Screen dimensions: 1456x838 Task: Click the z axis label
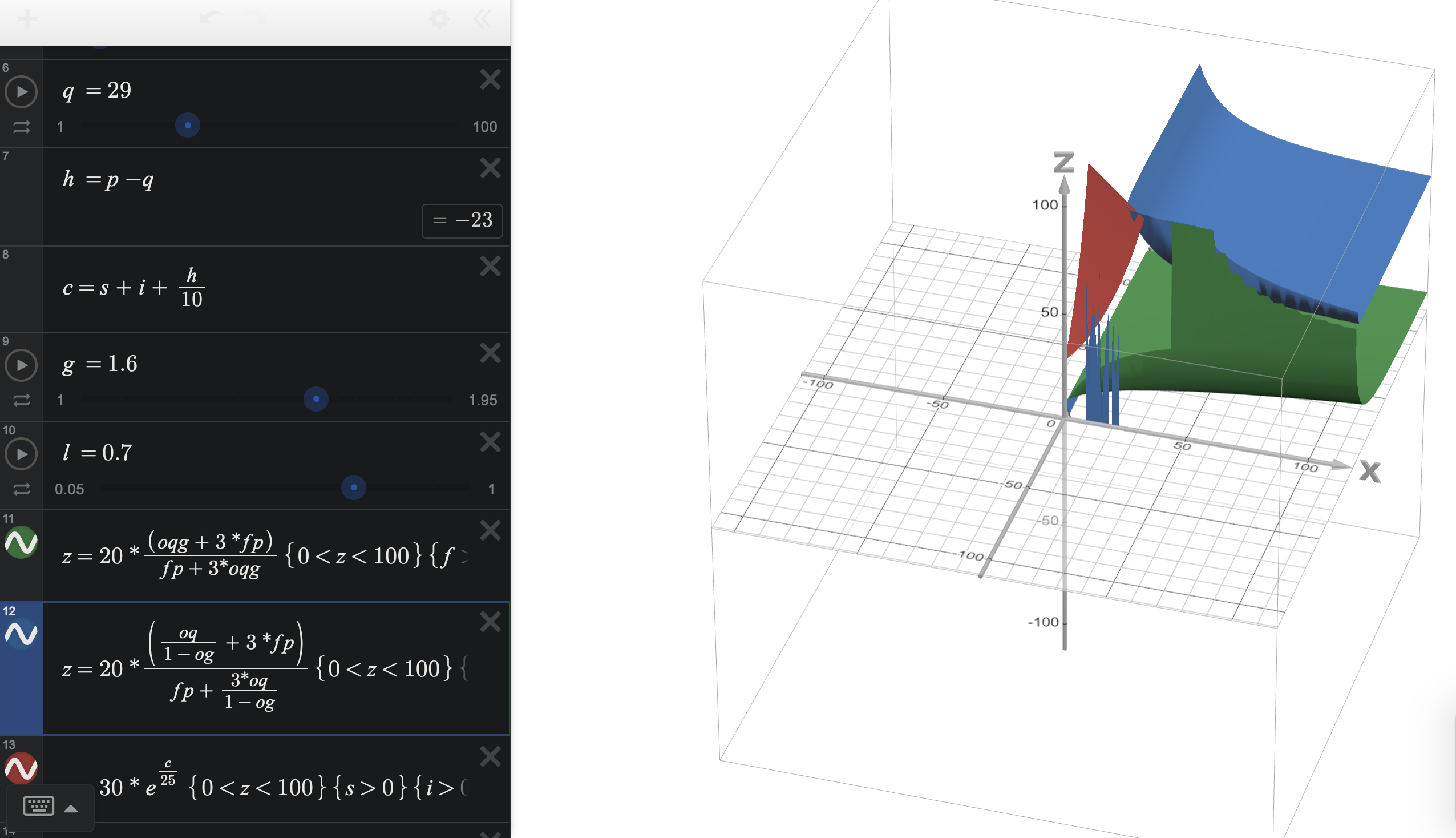1064,162
